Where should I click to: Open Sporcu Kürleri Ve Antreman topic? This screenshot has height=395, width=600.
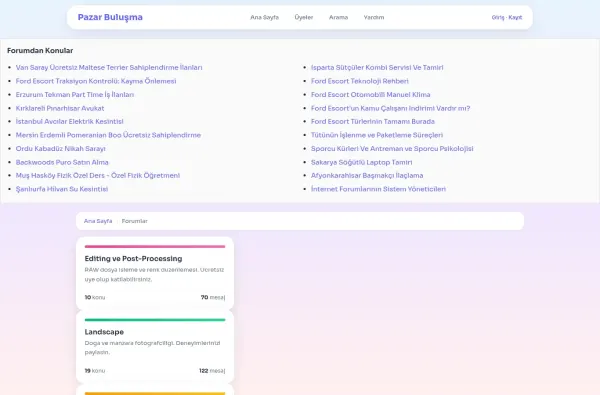pyautogui.click(x=392, y=149)
